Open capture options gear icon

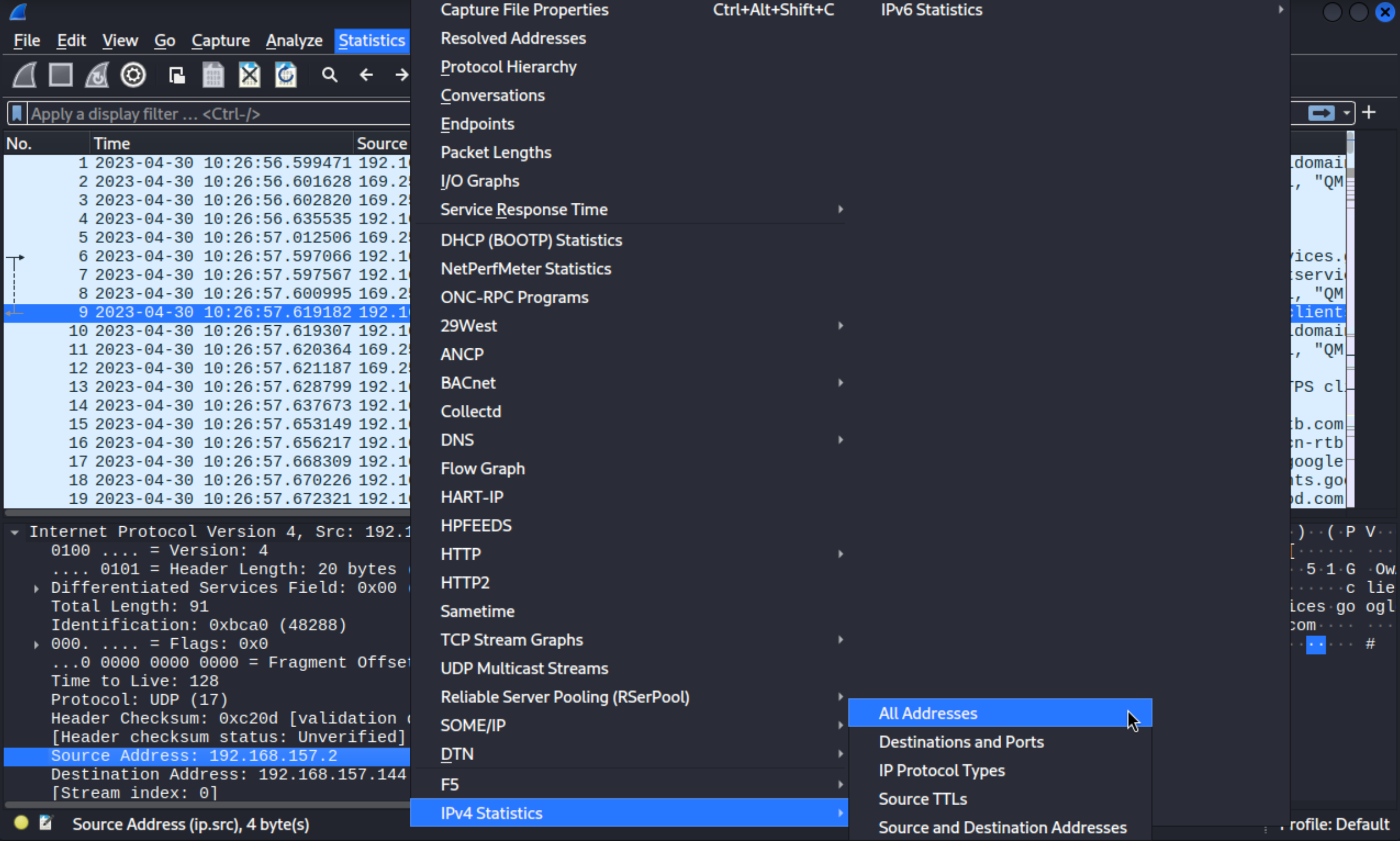(134, 75)
